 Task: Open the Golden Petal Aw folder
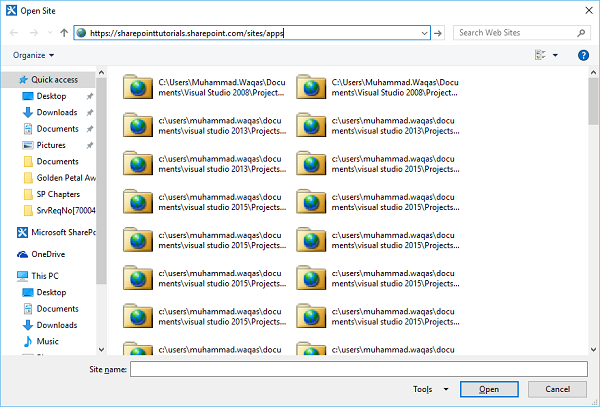59,178
